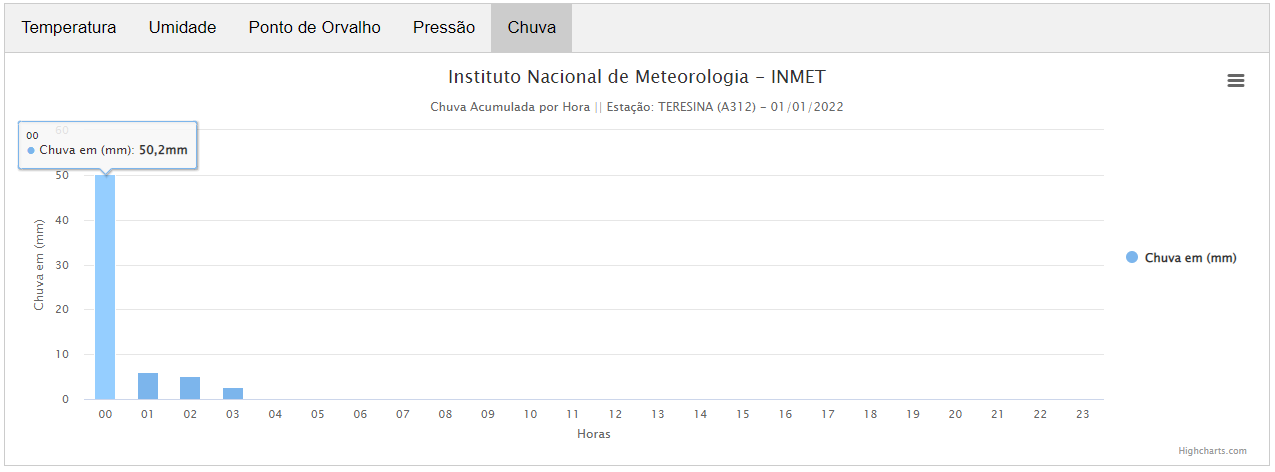
Task: Click the subtitle Chuva Acumulada por Hora
Action: coord(510,106)
